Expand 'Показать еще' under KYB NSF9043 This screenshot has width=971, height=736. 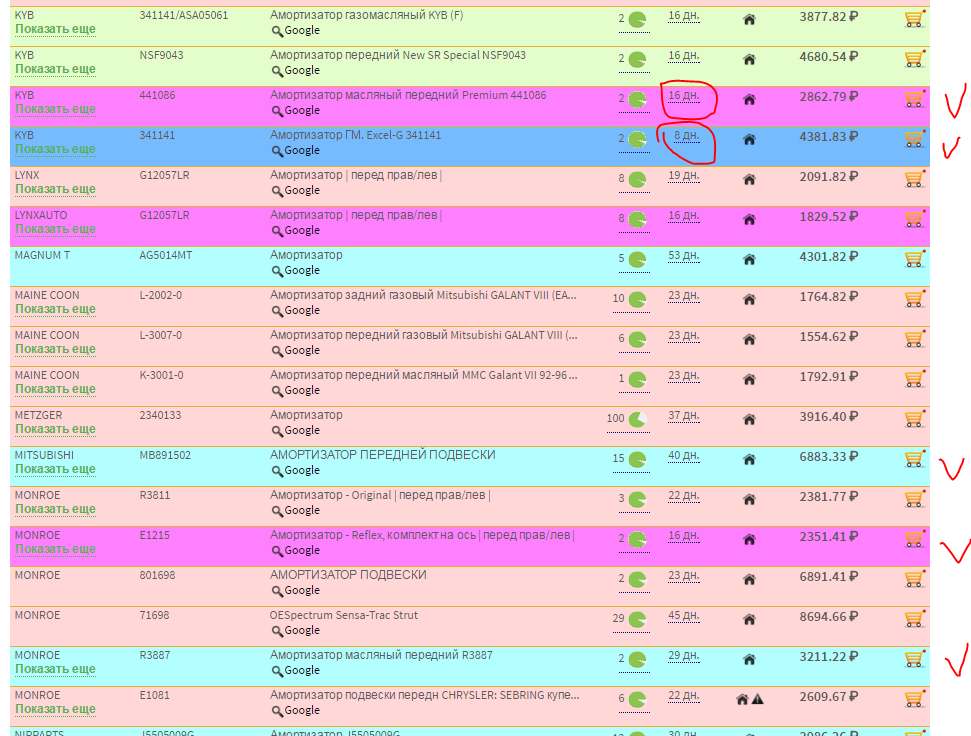pos(55,69)
